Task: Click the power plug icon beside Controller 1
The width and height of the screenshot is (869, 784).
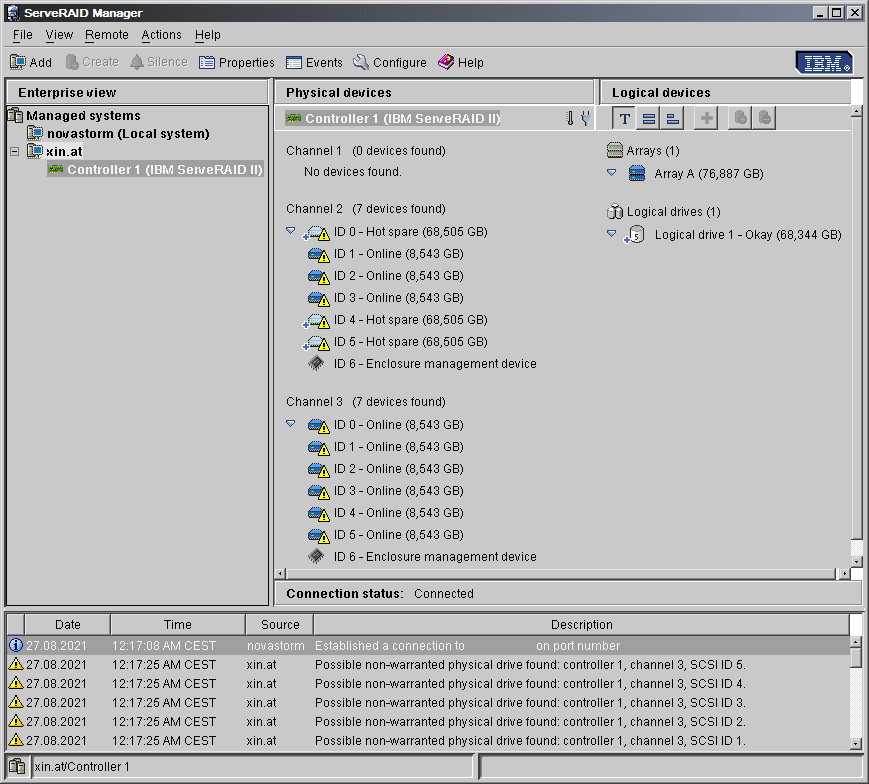Action: [x=585, y=118]
